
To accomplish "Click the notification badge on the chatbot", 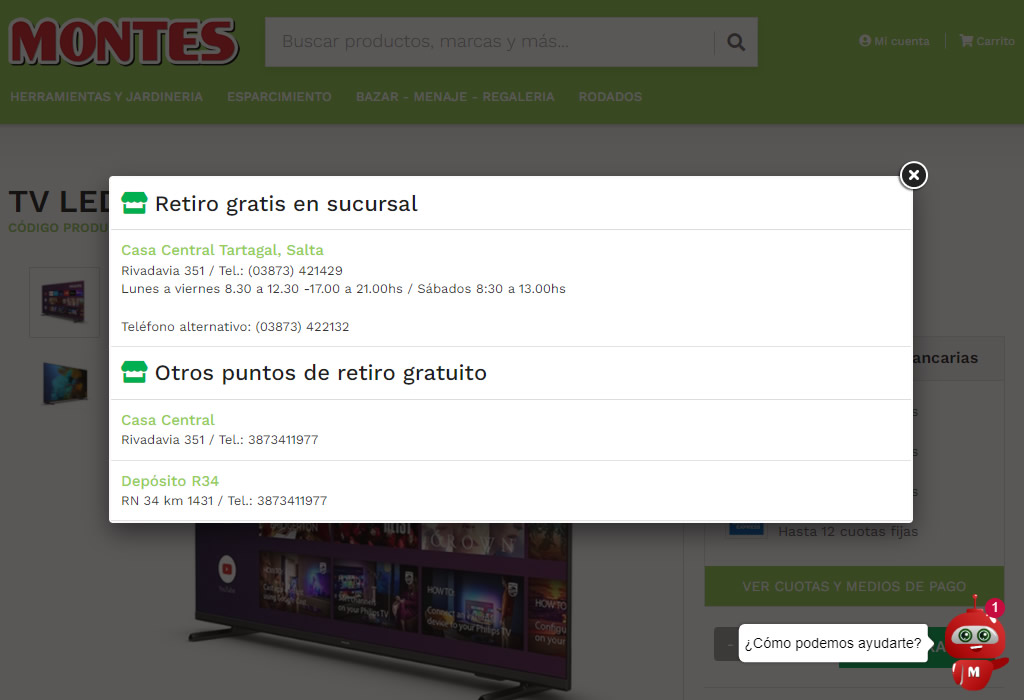I will pos(994,607).
